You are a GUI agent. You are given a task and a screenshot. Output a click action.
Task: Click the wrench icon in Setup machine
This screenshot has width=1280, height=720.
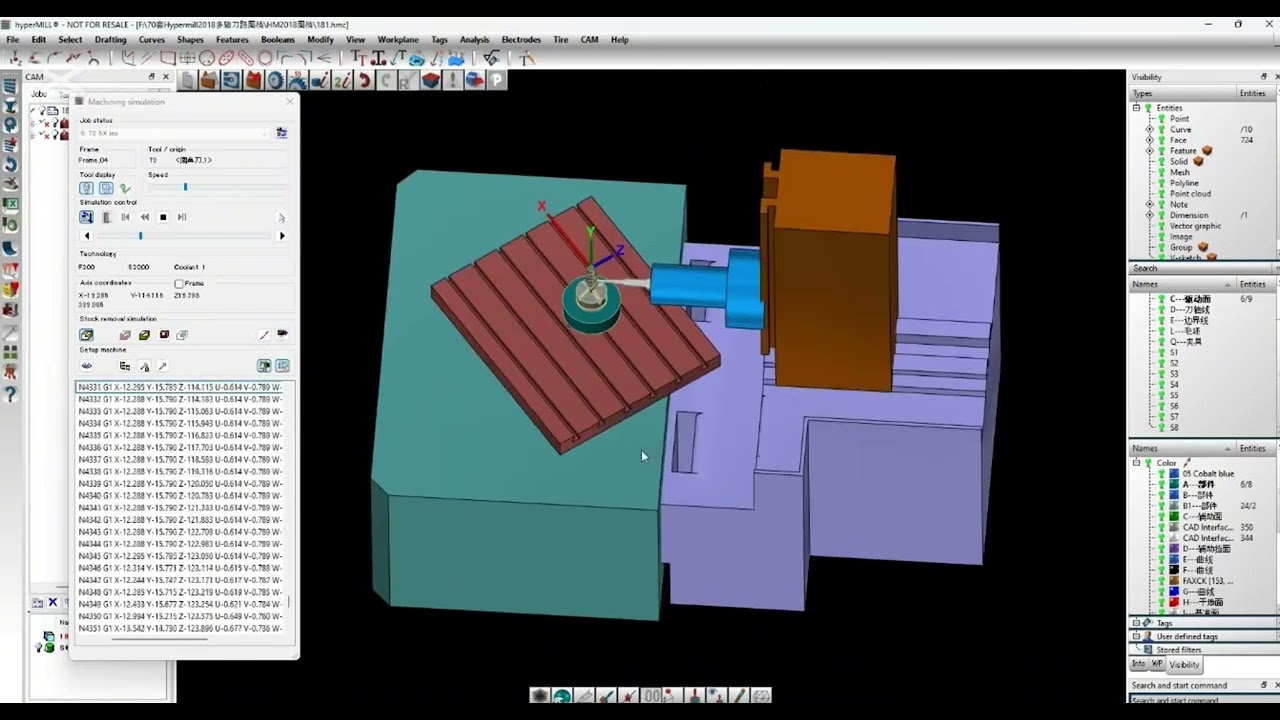(x=163, y=366)
